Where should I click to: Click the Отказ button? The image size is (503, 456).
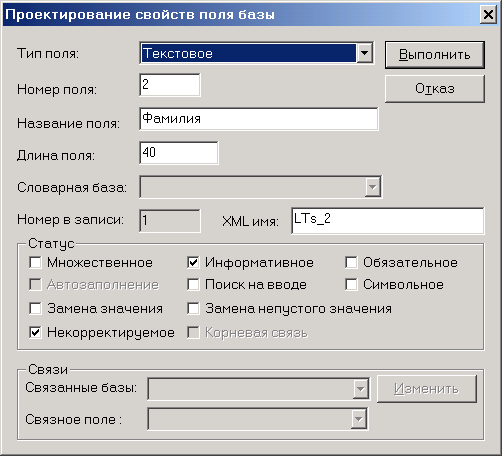(x=435, y=89)
